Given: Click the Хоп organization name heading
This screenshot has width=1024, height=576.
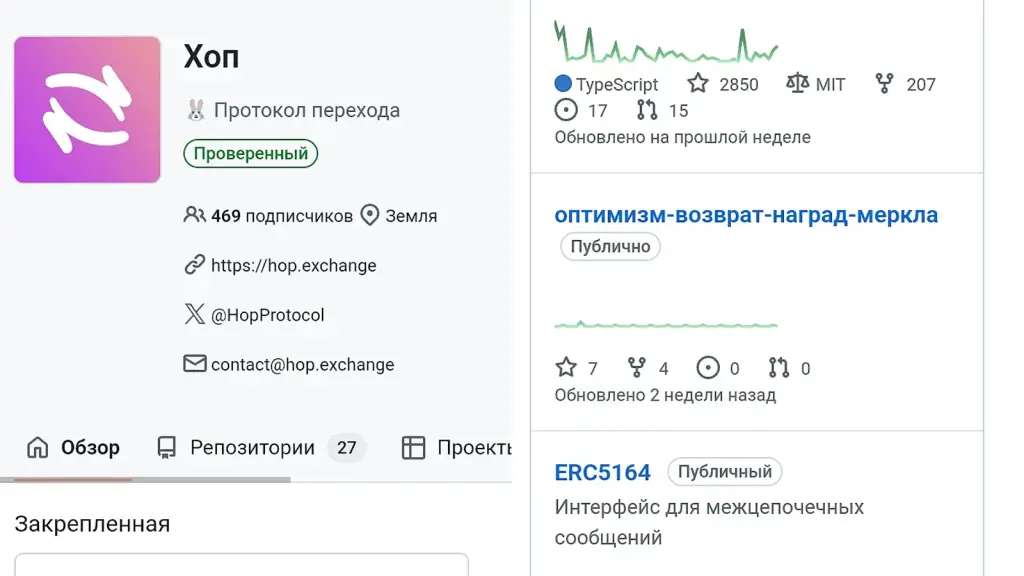Looking at the screenshot, I should tap(211, 57).
